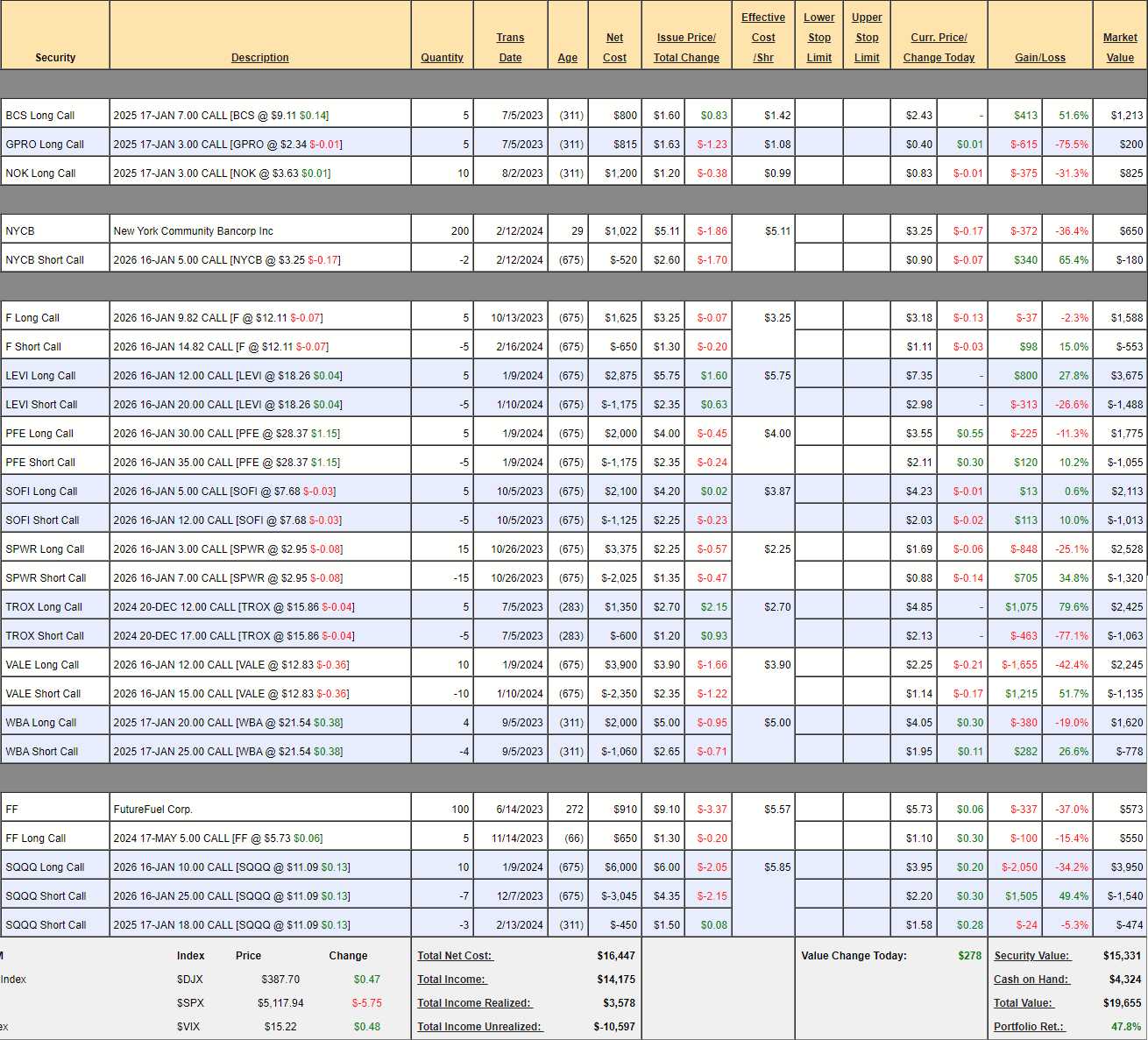Click the Quantity column header
This screenshot has width=1148, height=1040.
pyautogui.click(x=442, y=58)
